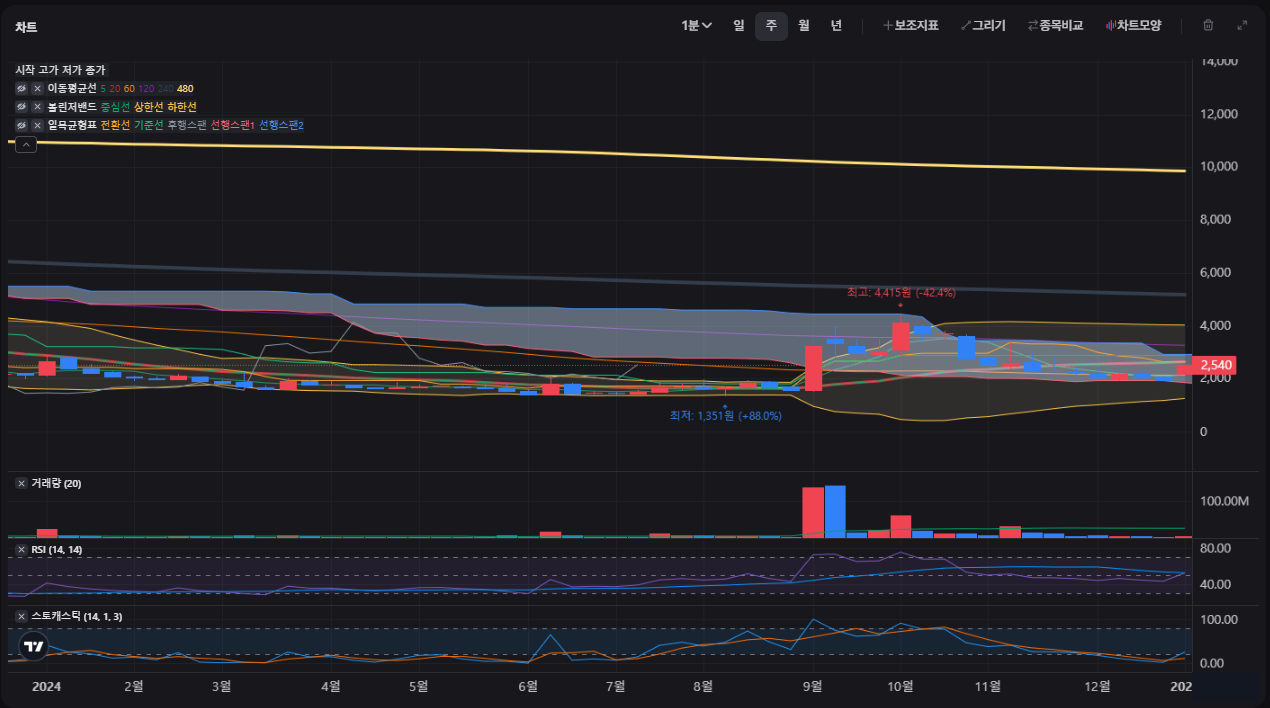
Task: Remove the 거래량 (20) volume panel
Action: [21, 483]
